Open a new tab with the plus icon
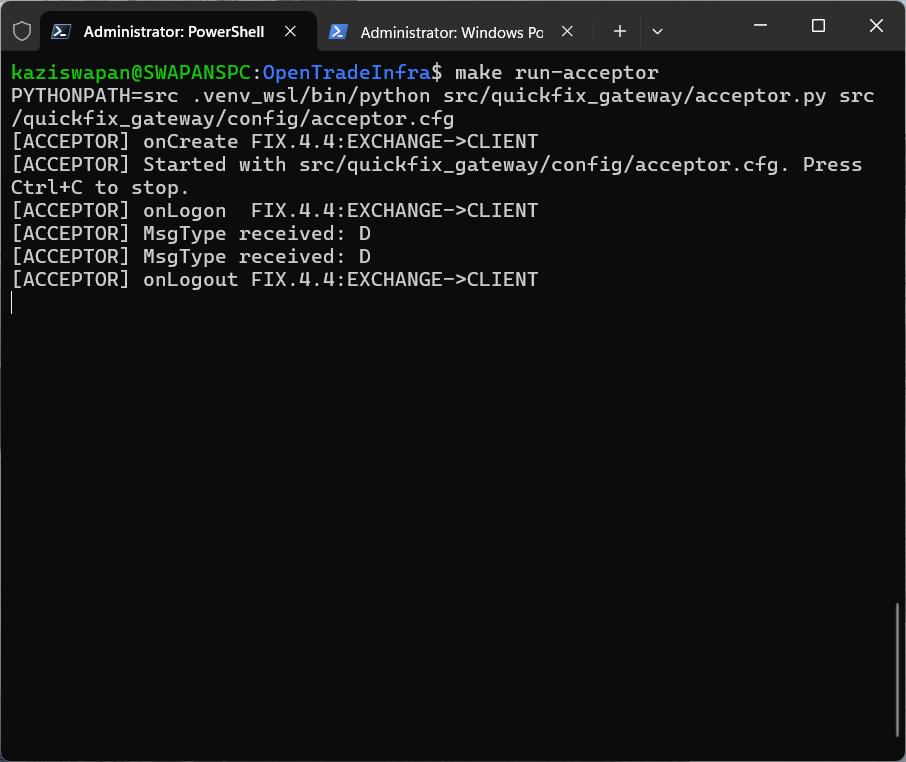906x762 pixels. tap(619, 31)
